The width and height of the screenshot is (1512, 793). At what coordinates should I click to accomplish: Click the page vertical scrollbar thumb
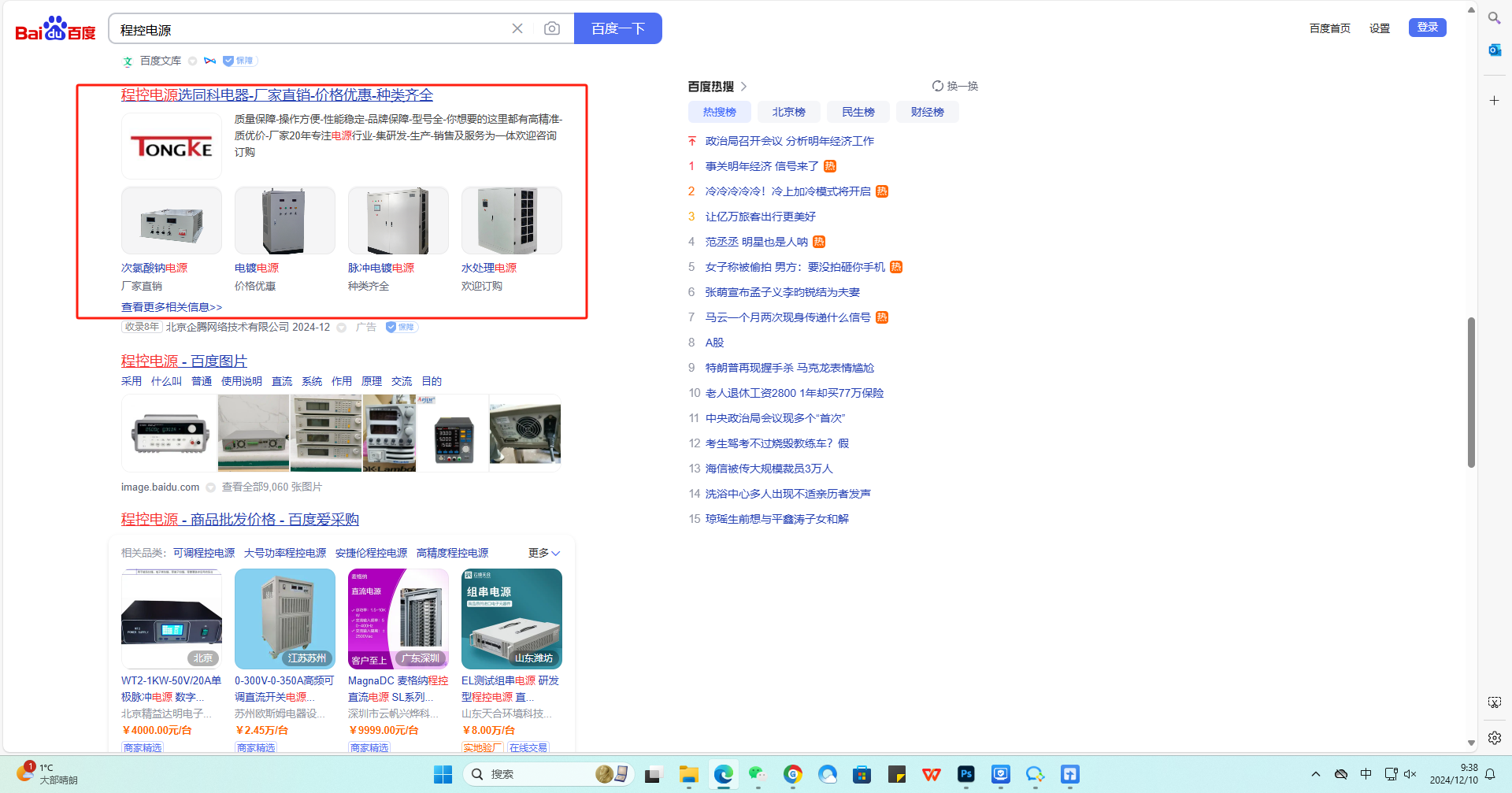tap(1471, 392)
